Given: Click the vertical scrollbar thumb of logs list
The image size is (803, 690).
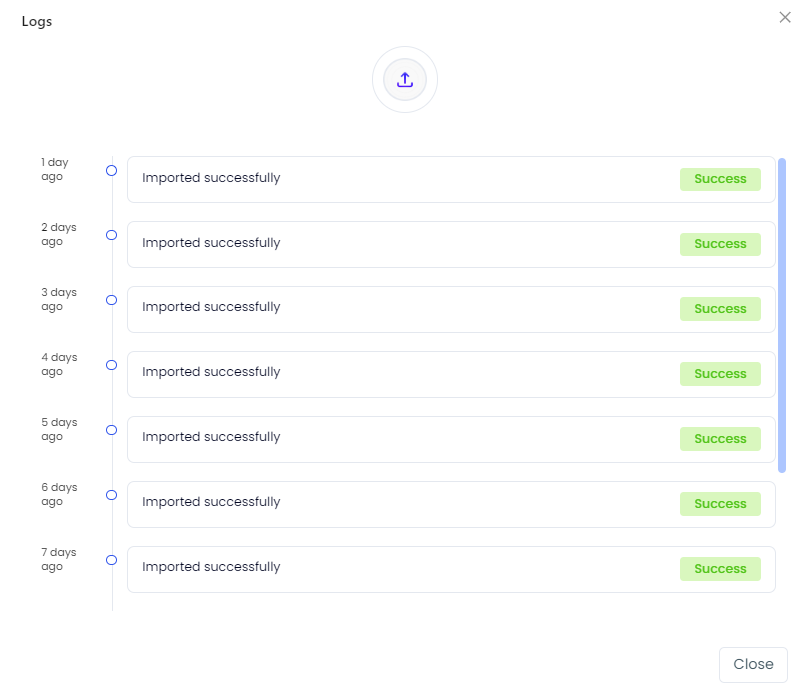Looking at the screenshot, I should click(781, 315).
